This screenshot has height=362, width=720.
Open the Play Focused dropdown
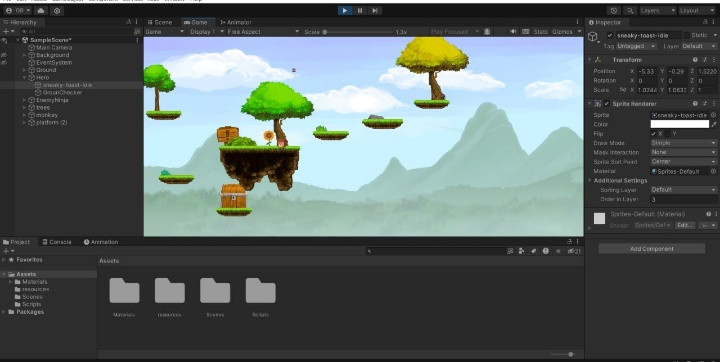coord(454,32)
